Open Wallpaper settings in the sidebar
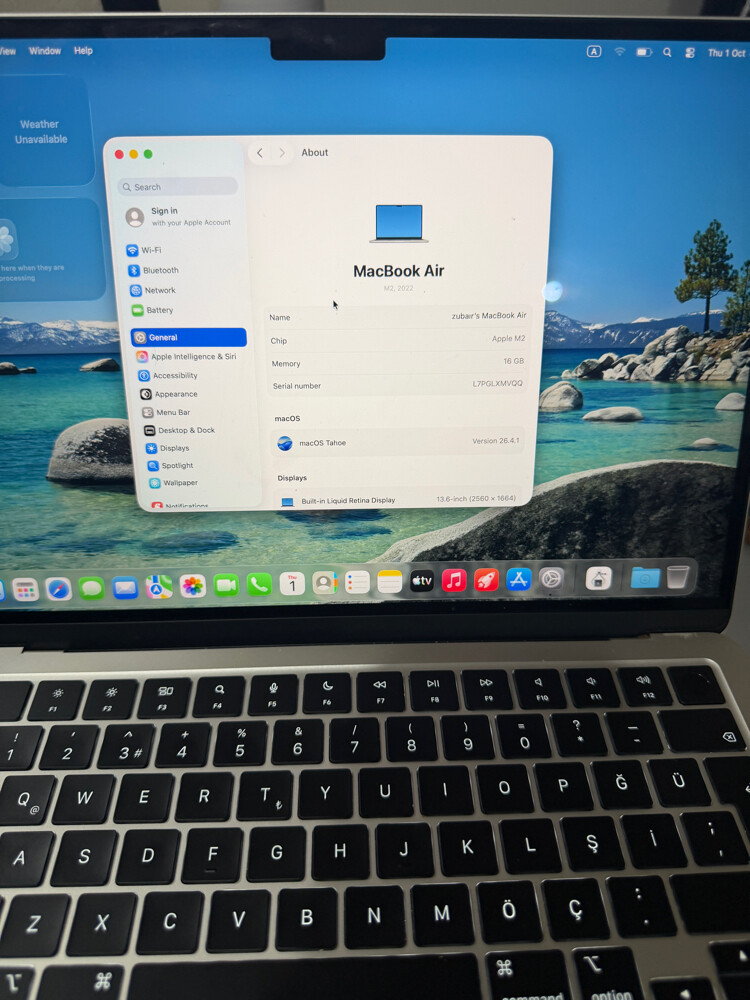This screenshot has height=1000, width=750. (173, 483)
